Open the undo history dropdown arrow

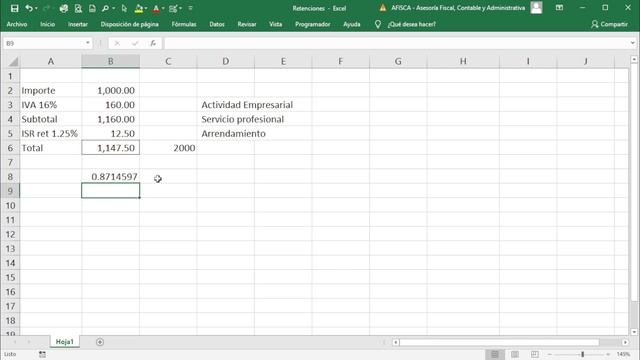[36, 8]
